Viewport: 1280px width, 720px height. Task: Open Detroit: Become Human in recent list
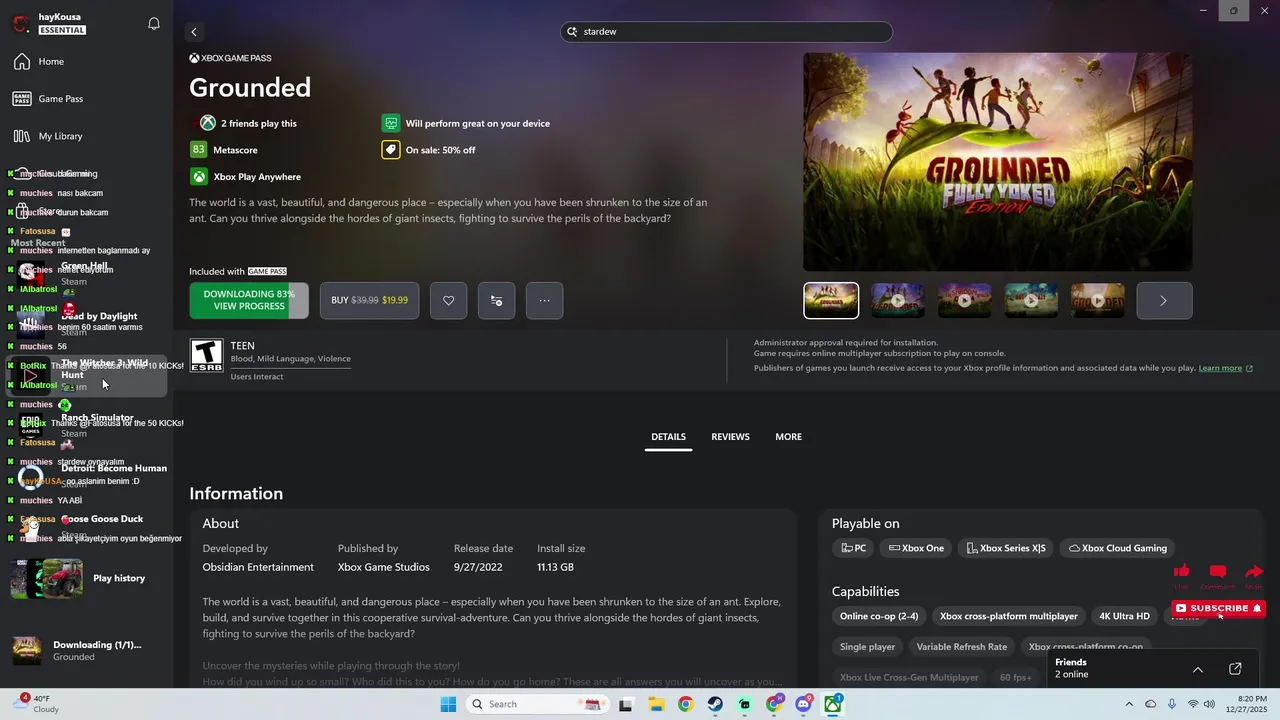click(86, 475)
